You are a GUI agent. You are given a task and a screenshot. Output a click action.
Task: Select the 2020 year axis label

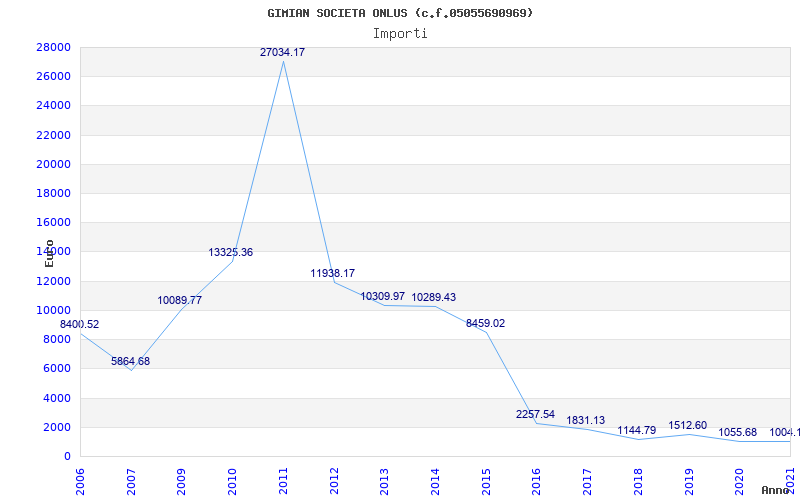(x=740, y=481)
